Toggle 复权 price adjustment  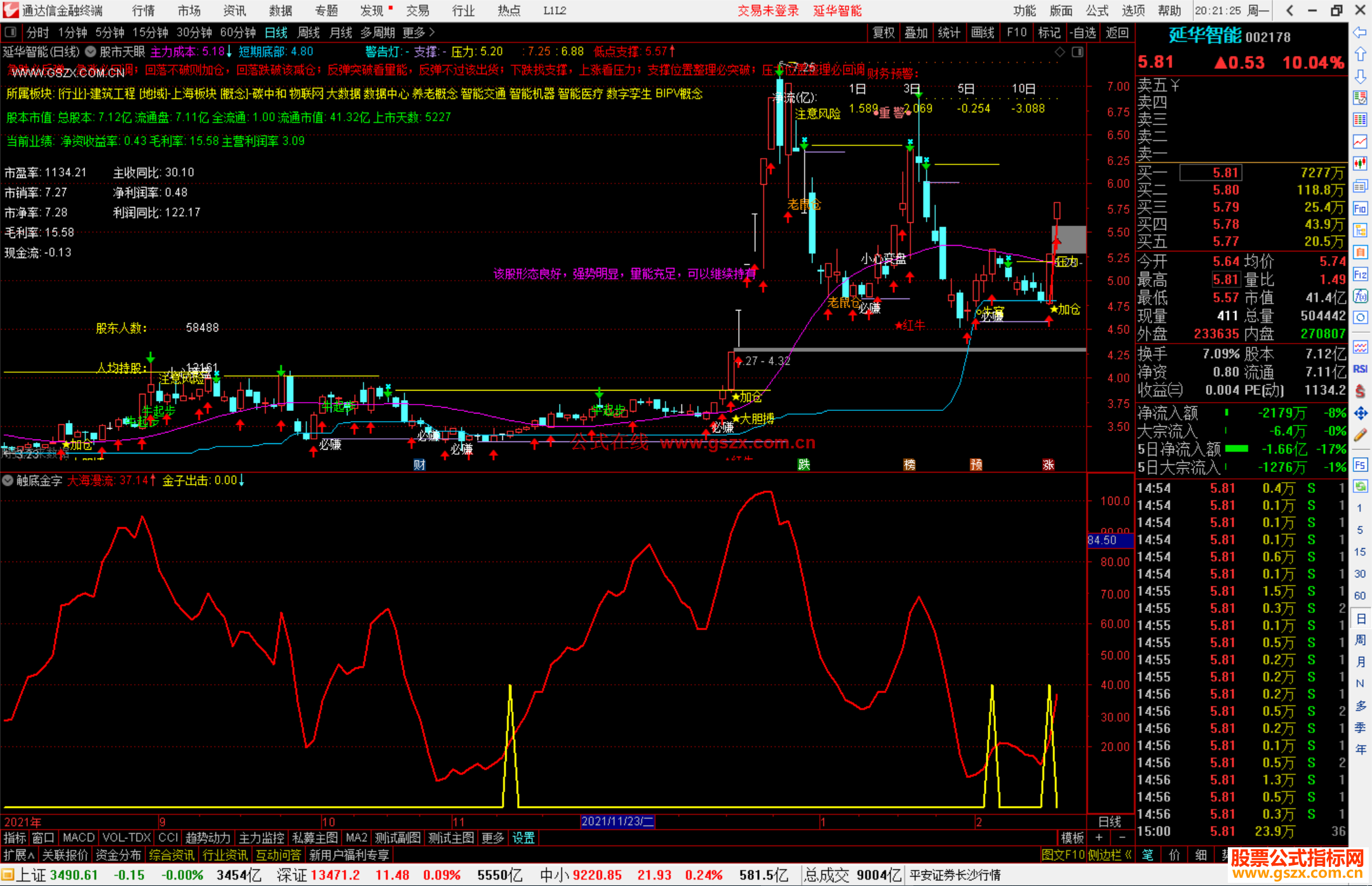pyautogui.click(x=884, y=32)
